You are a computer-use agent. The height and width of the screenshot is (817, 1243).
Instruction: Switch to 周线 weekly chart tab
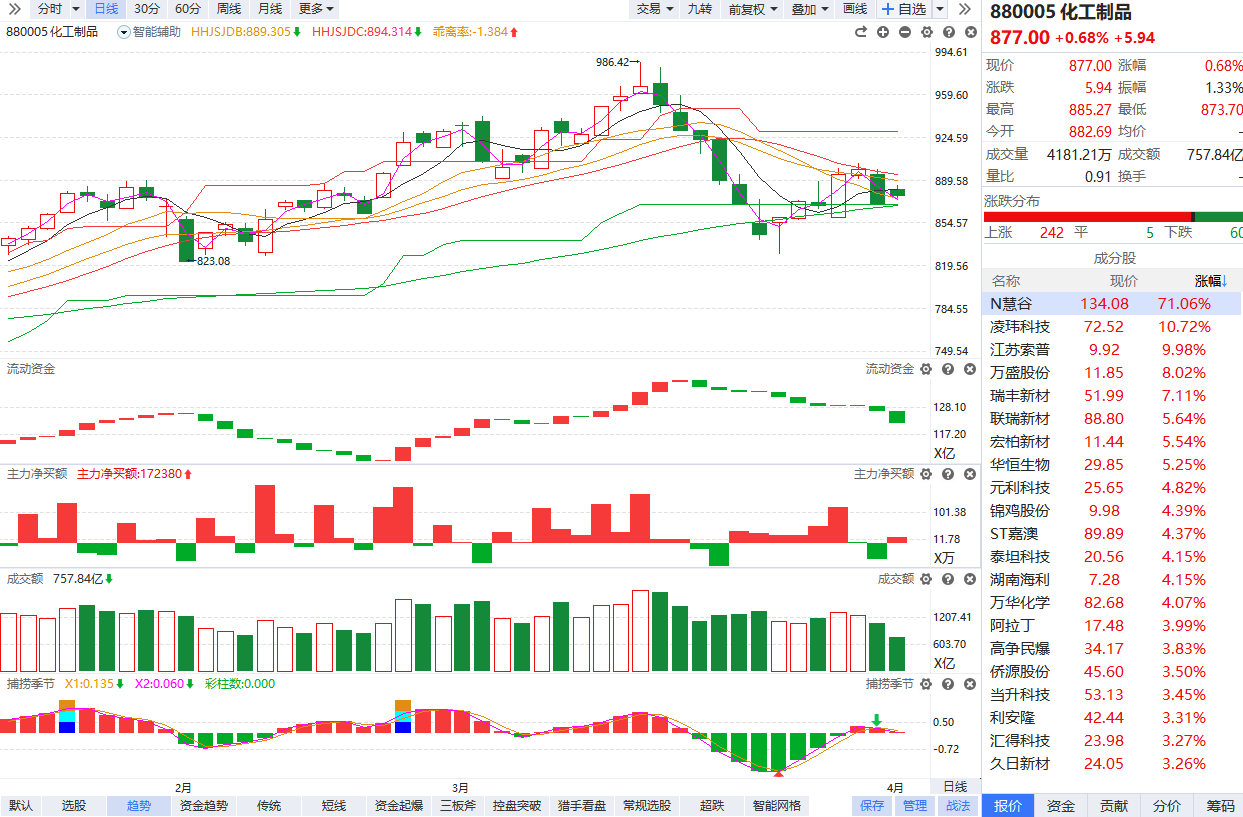tap(229, 9)
